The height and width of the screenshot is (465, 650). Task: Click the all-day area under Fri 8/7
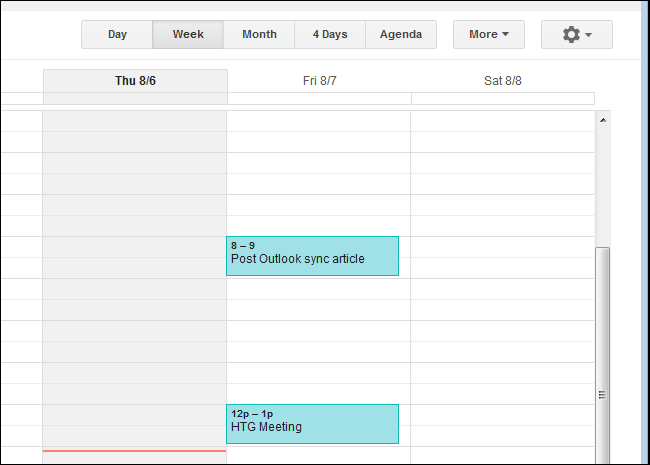(x=319, y=99)
